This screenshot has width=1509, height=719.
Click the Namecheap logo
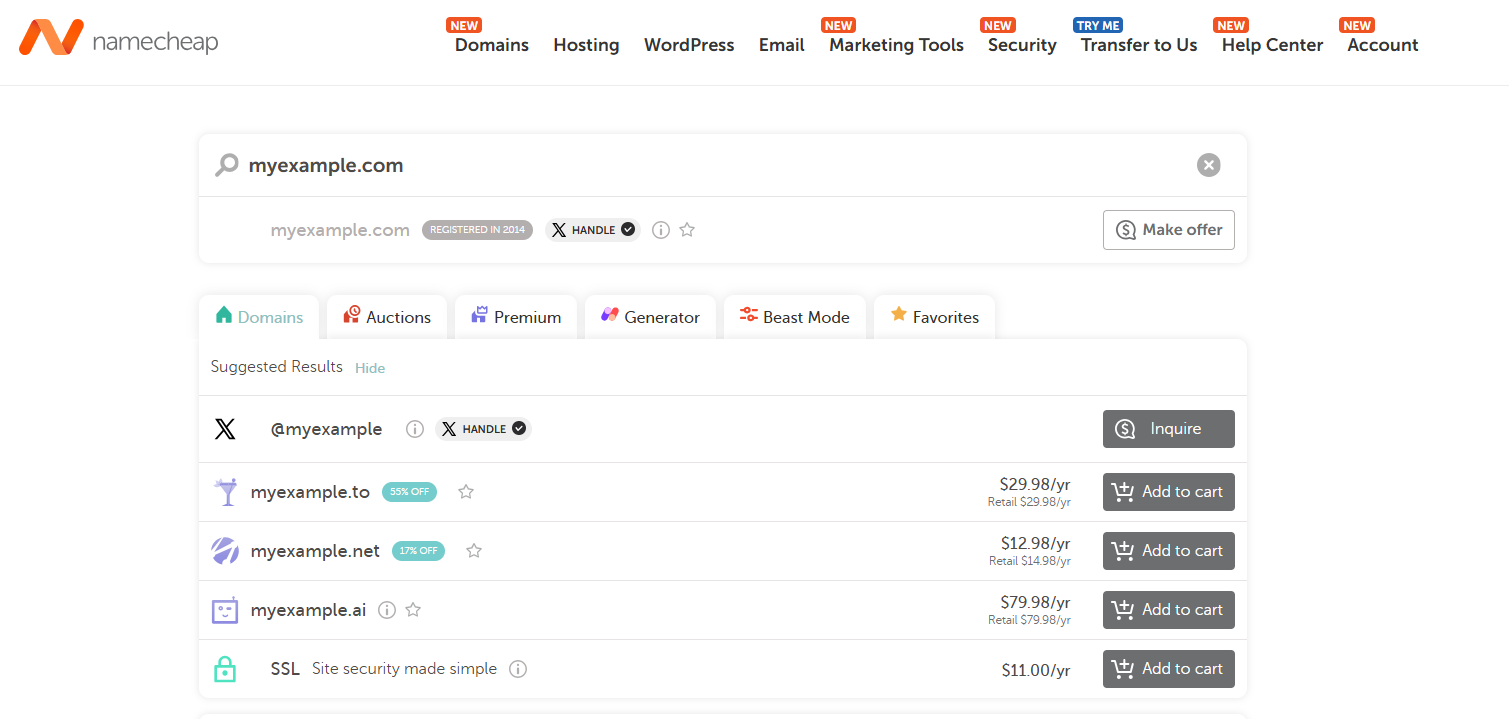(x=118, y=38)
